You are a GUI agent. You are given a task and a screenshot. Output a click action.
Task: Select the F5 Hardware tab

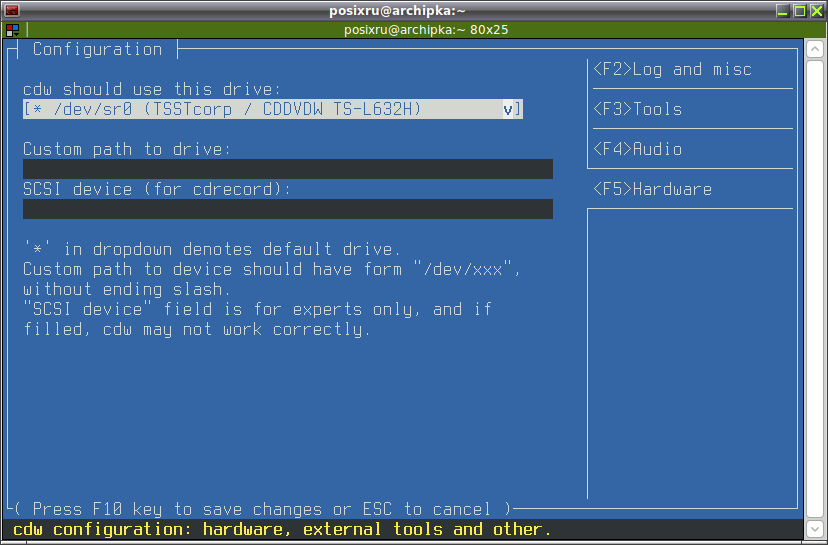(x=652, y=189)
